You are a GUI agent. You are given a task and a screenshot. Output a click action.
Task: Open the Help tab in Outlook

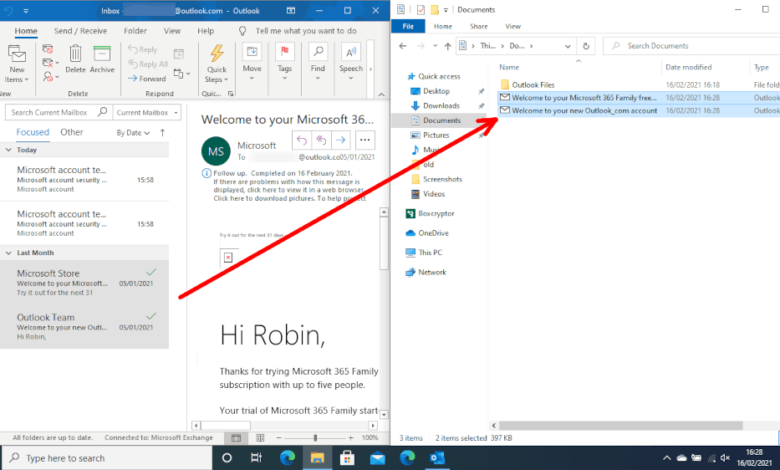pos(205,31)
